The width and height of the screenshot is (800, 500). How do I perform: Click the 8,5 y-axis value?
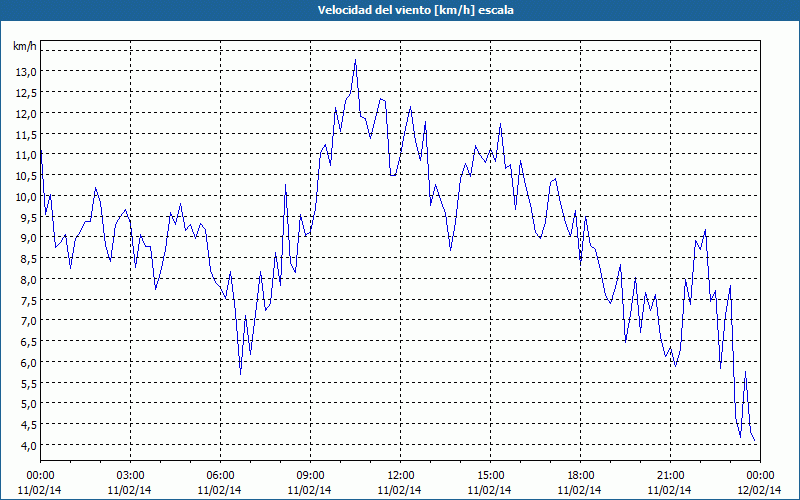[x=29, y=259]
